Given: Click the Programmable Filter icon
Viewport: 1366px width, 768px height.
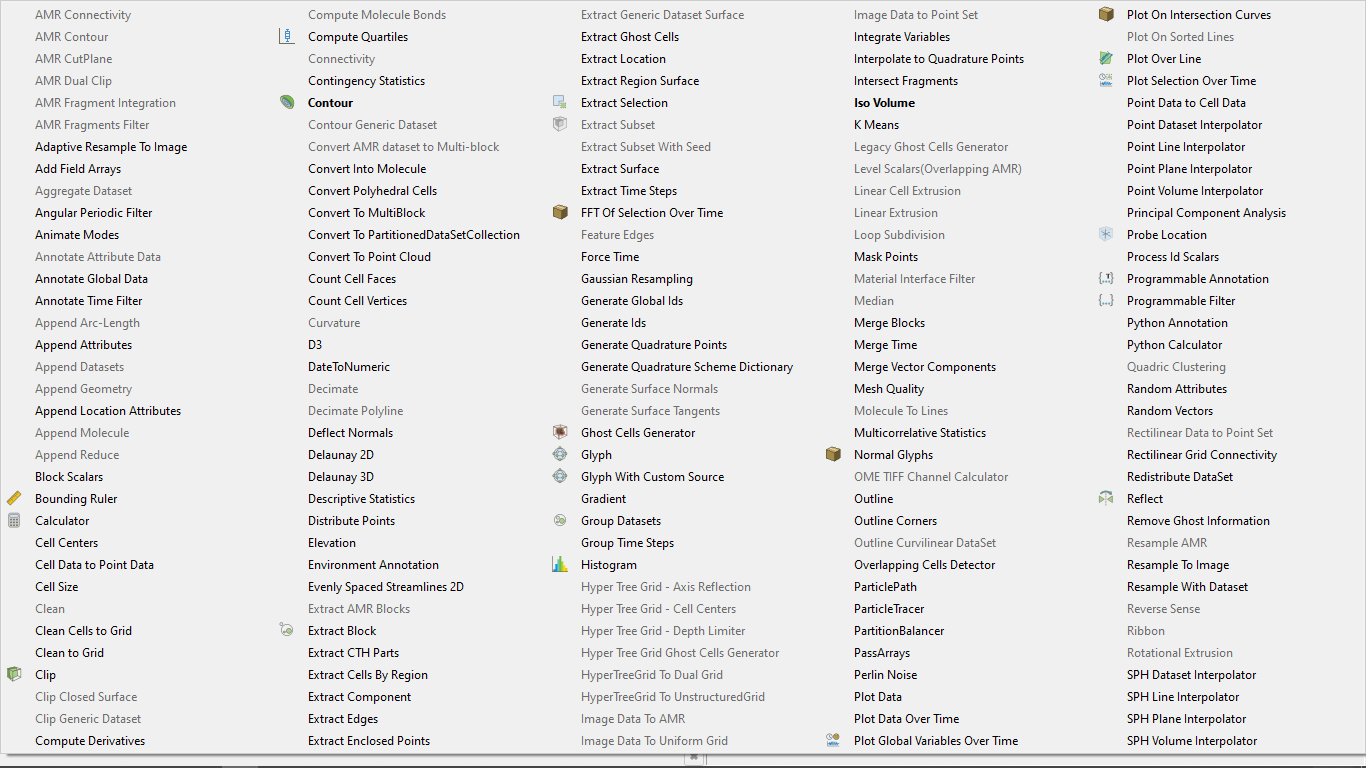Looking at the screenshot, I should (1106, 301).
